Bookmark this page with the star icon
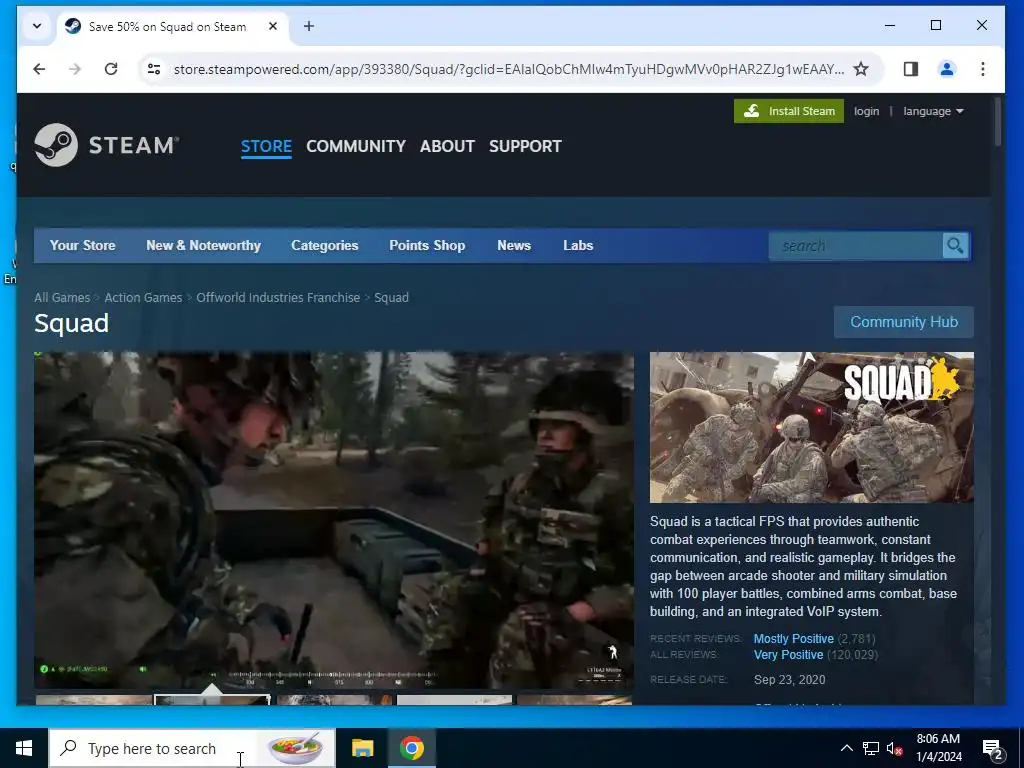Image resolution: width=1024 pixels, height=768 pixels. (861, 69)
